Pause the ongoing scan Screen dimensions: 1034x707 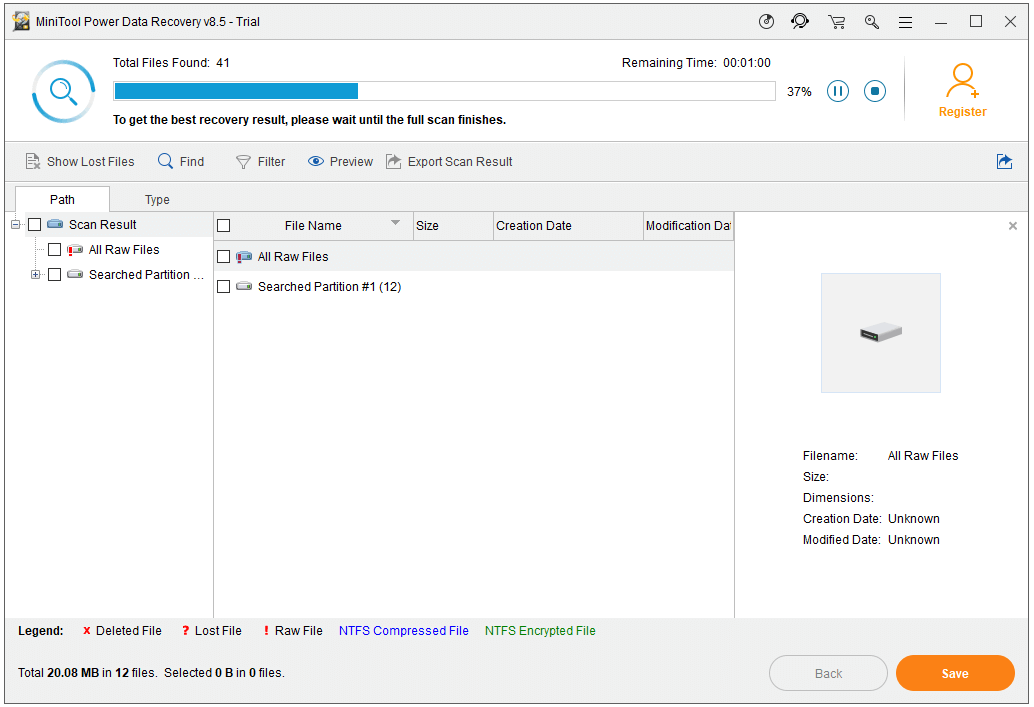pyautogui.click(x=838, y=90)
